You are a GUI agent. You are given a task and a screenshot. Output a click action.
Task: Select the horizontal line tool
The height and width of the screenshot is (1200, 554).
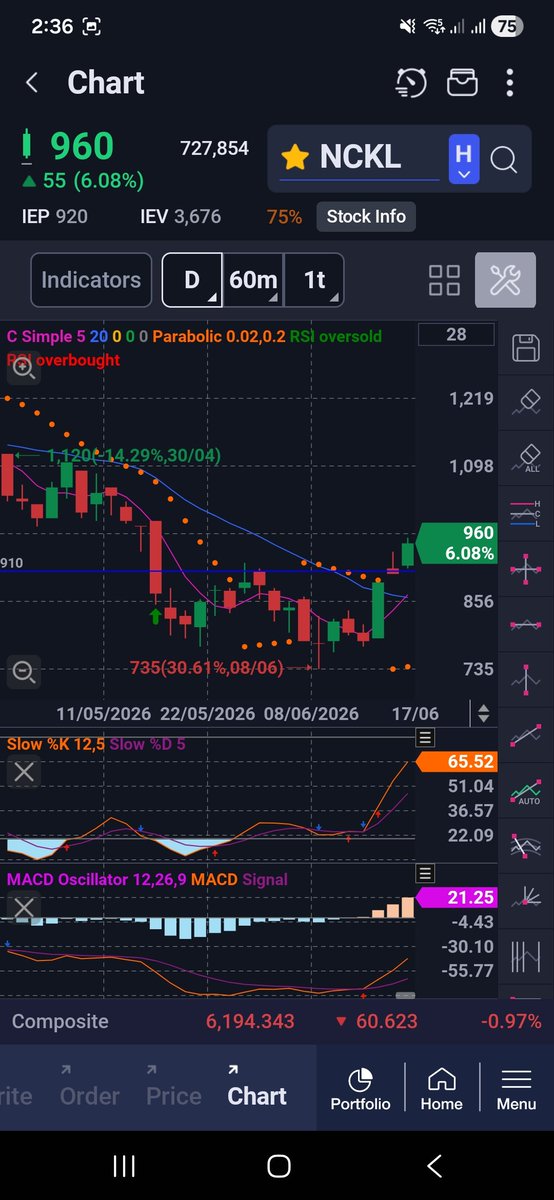tap(525, 624)
